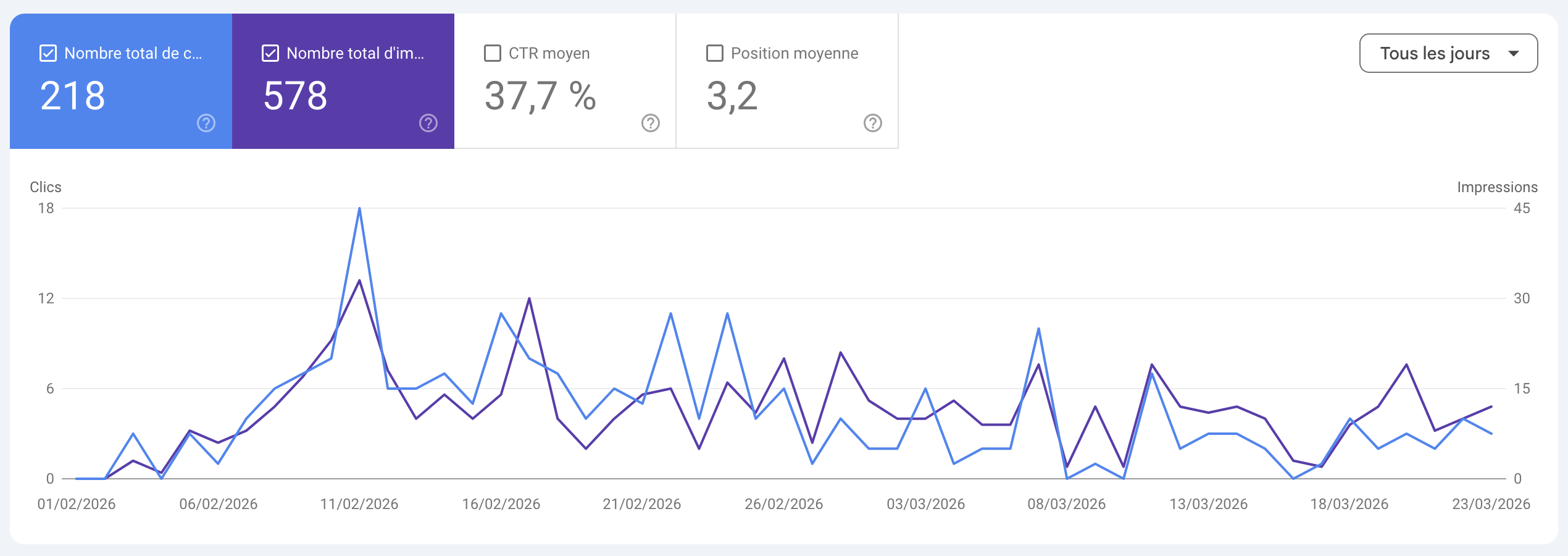Open the impressions metric help icon
The height and width of the screenshot is (556, 1568).
pos(428,123)
